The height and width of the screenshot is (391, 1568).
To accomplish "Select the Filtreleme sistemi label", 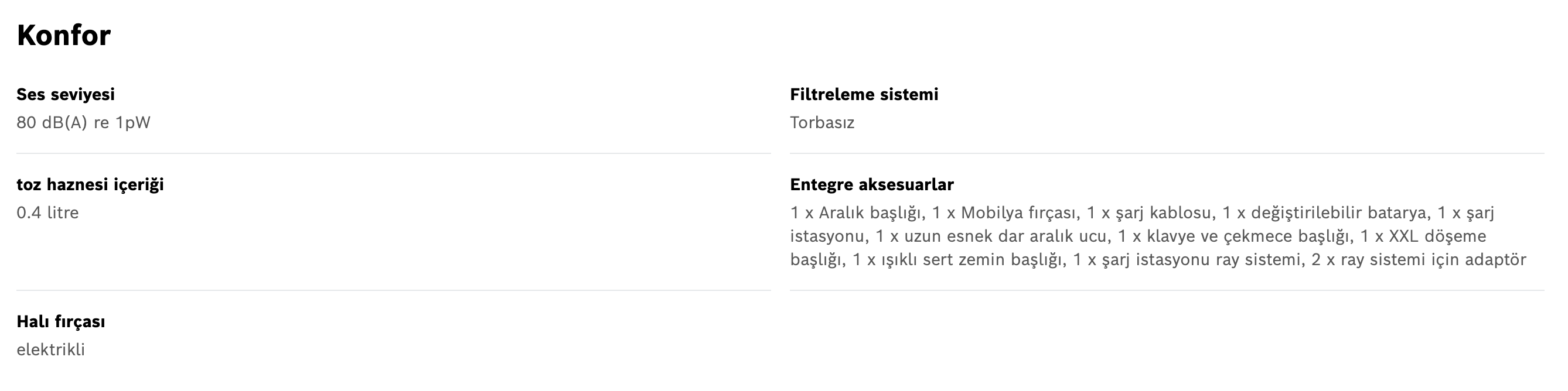I will tap(864, 94).
